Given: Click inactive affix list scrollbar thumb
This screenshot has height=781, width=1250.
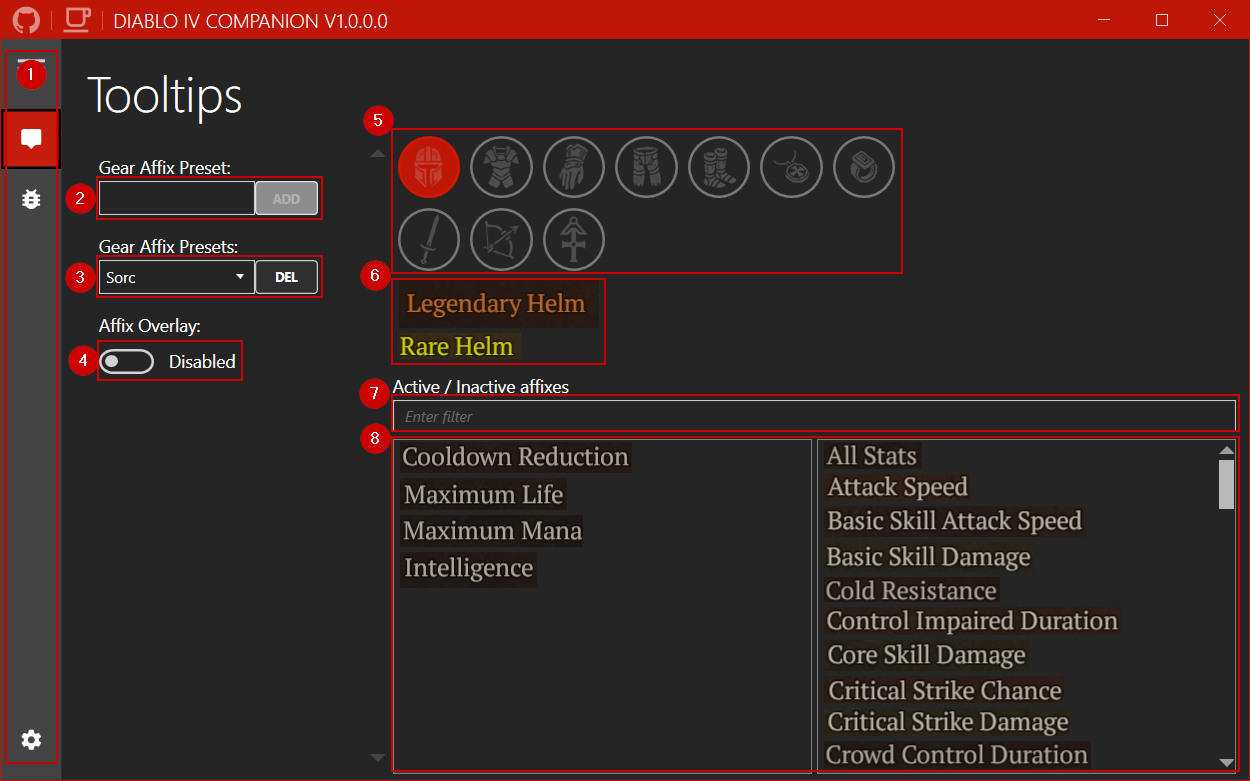Looking at the screenshot, I should (x=1227, y=484).
